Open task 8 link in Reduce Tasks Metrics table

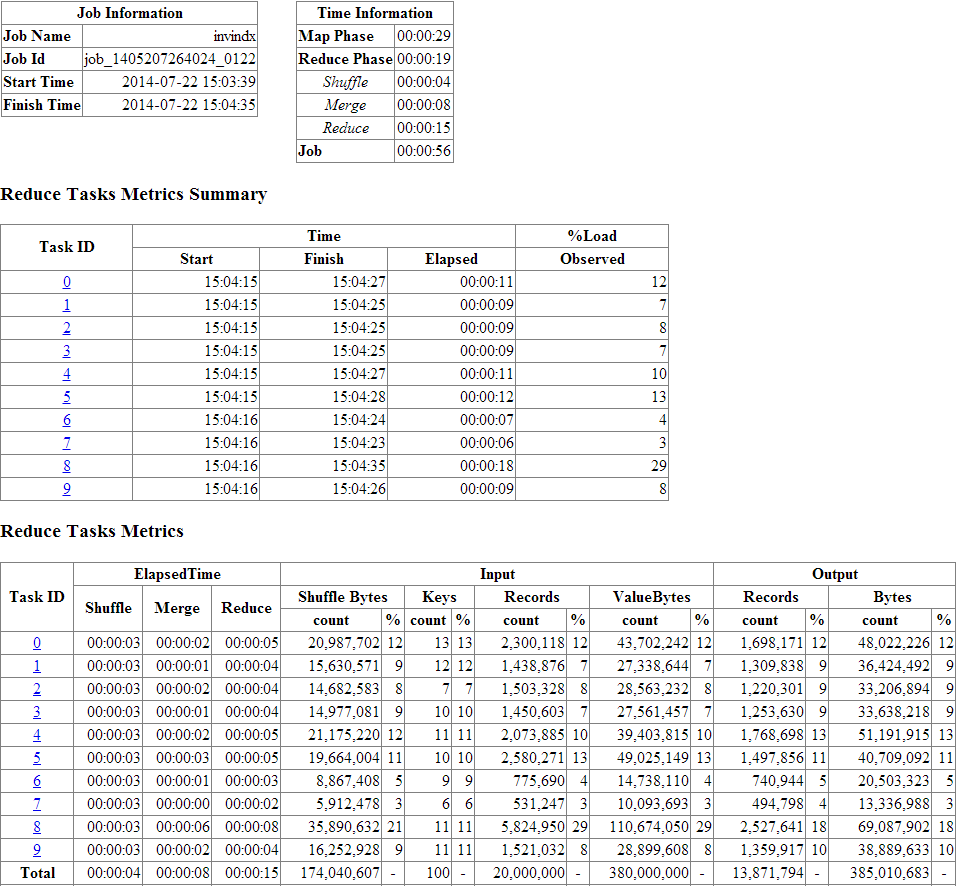click(37, 827)
